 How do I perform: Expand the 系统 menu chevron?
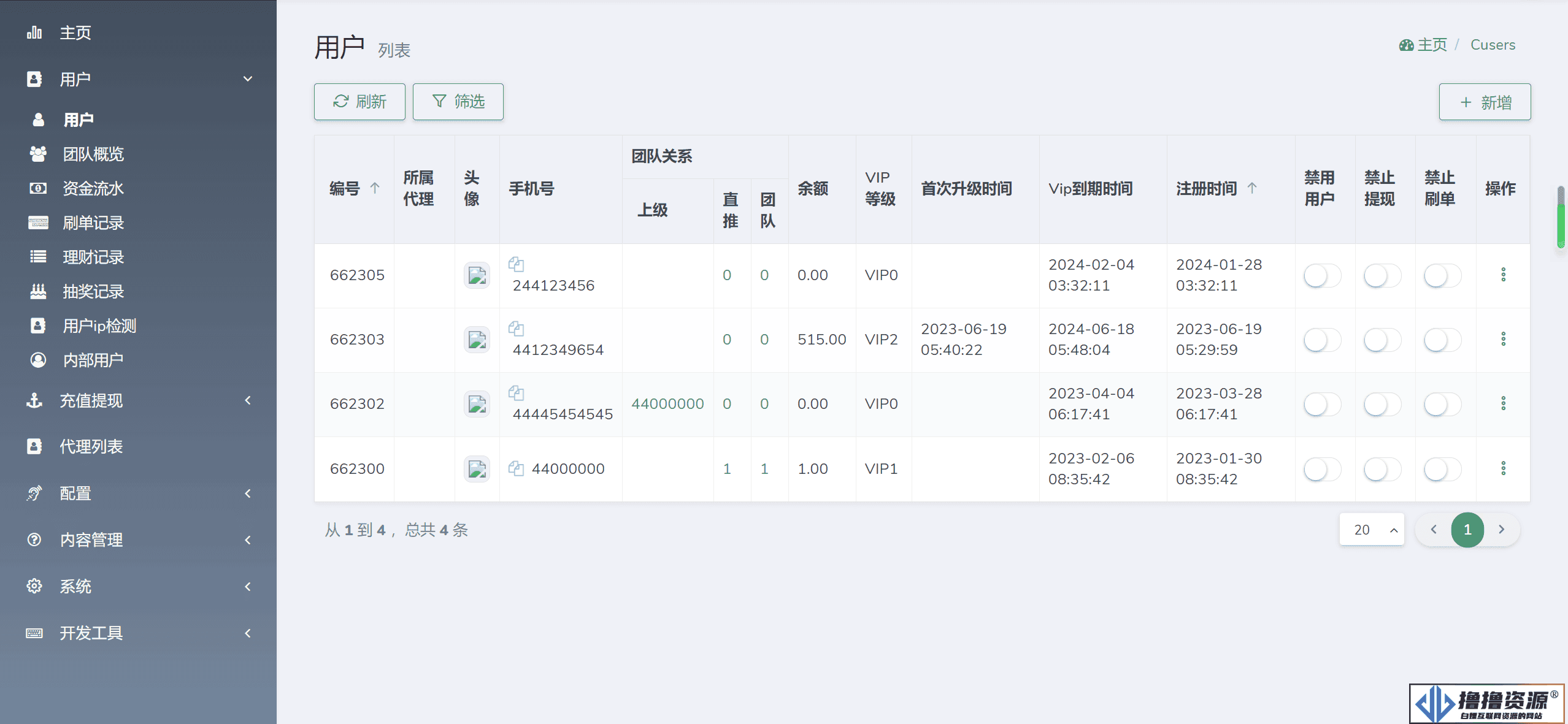[248, 587]
